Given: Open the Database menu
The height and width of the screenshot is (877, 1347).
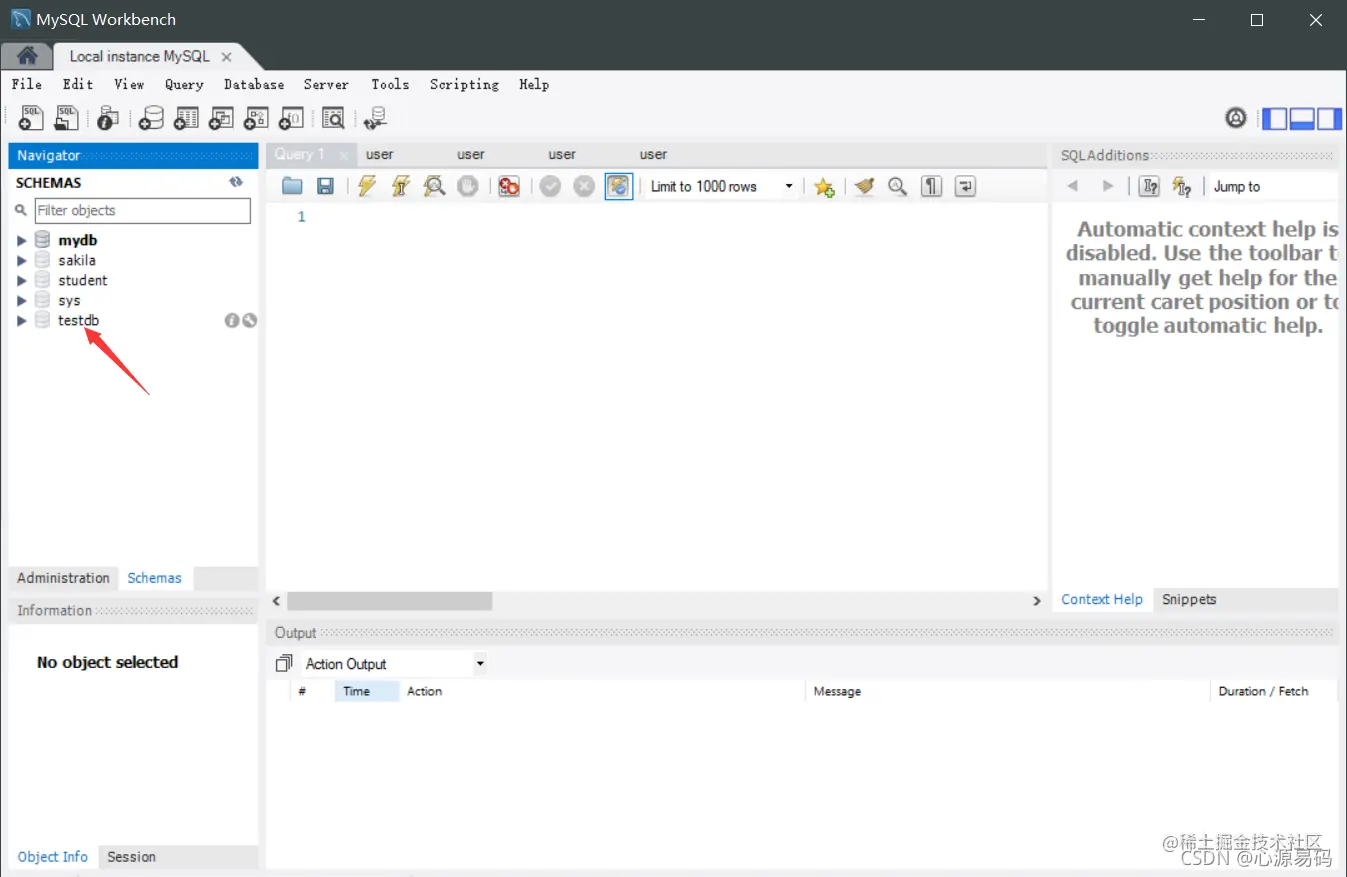Looking at the screenshot, I should (x=254, y=85).
